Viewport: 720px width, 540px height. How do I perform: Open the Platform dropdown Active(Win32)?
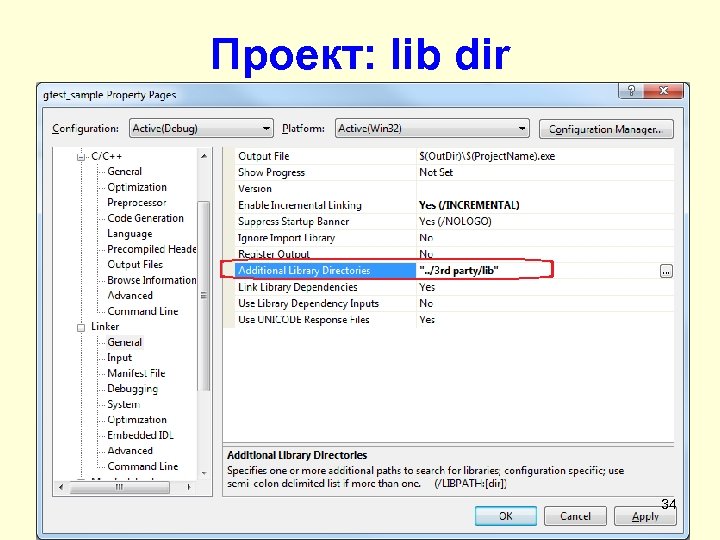(x=432, y=129)
